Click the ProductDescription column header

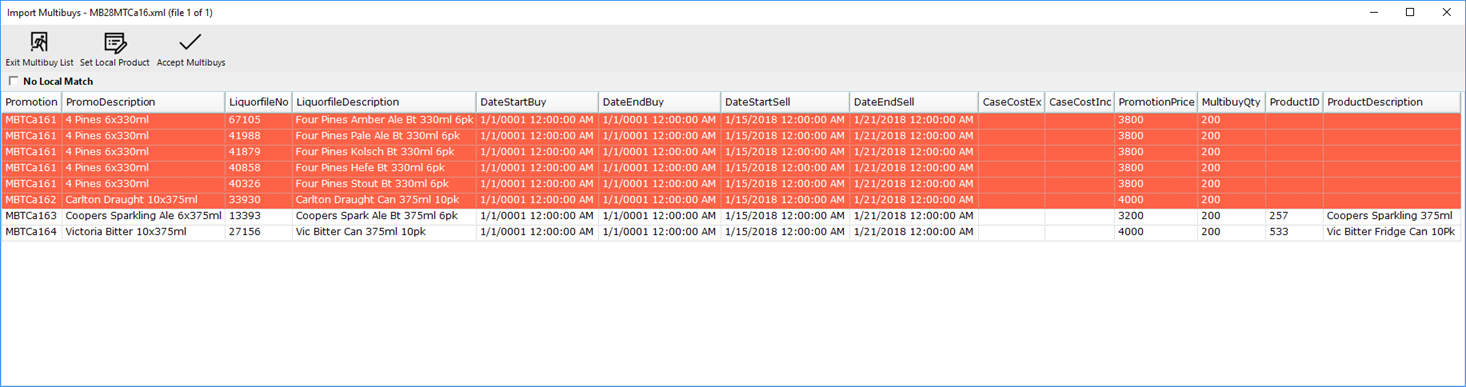(1392, 102)
